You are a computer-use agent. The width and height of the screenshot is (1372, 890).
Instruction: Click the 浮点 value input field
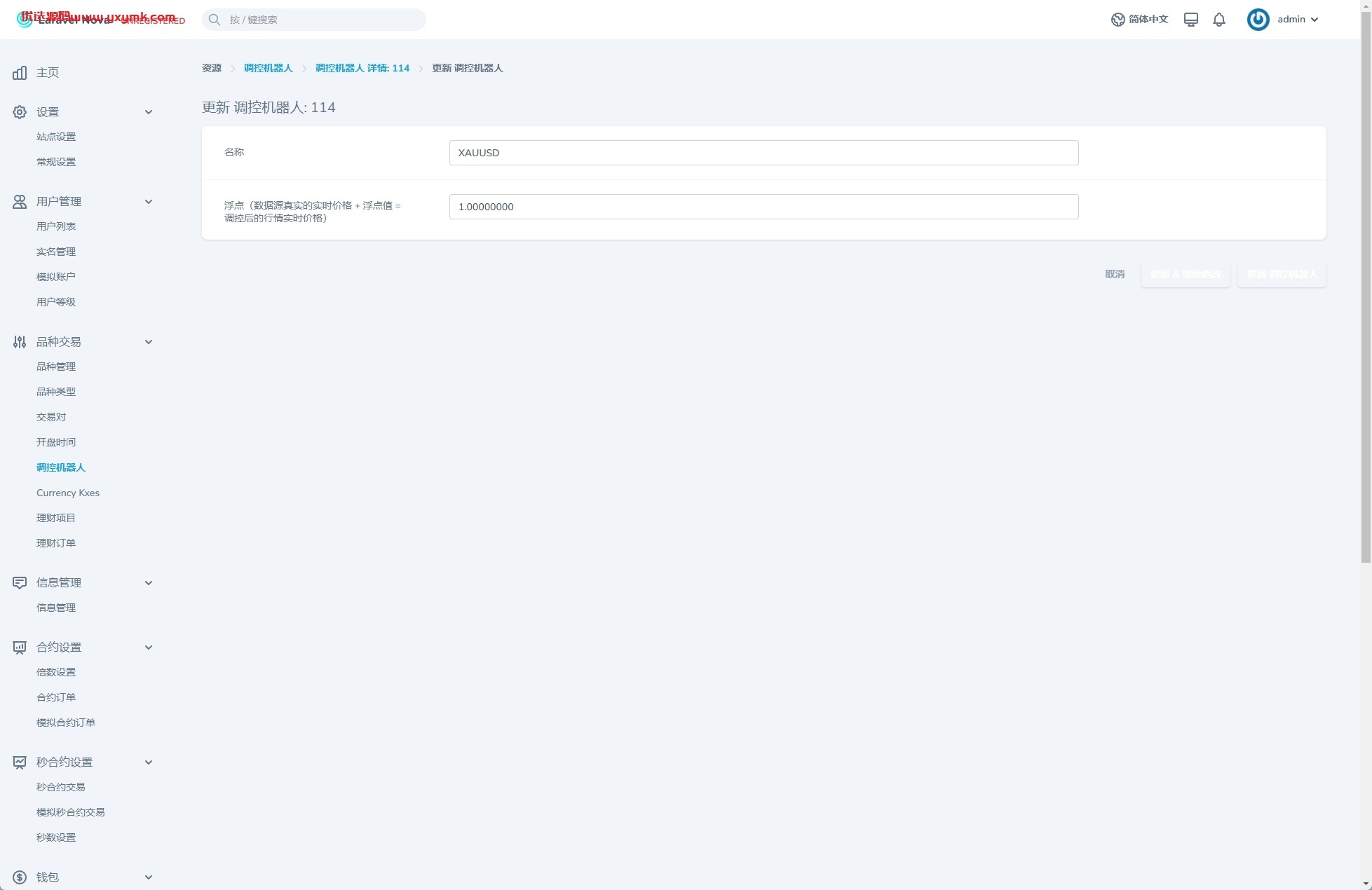point(763,207)
